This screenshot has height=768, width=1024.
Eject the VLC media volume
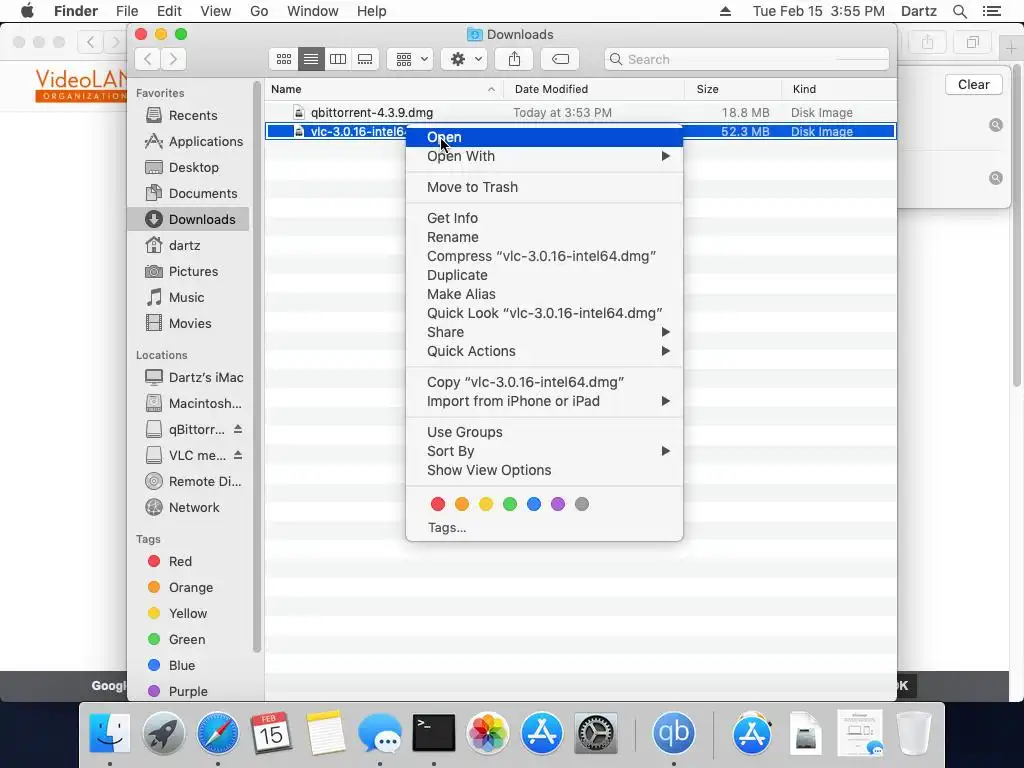(x=238, y=455)
